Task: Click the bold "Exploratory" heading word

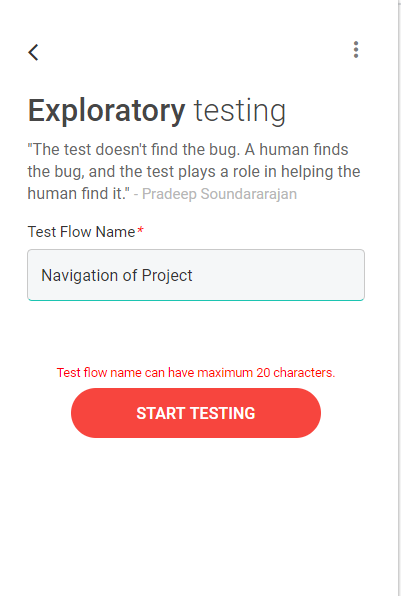Action: pos(106,111)
